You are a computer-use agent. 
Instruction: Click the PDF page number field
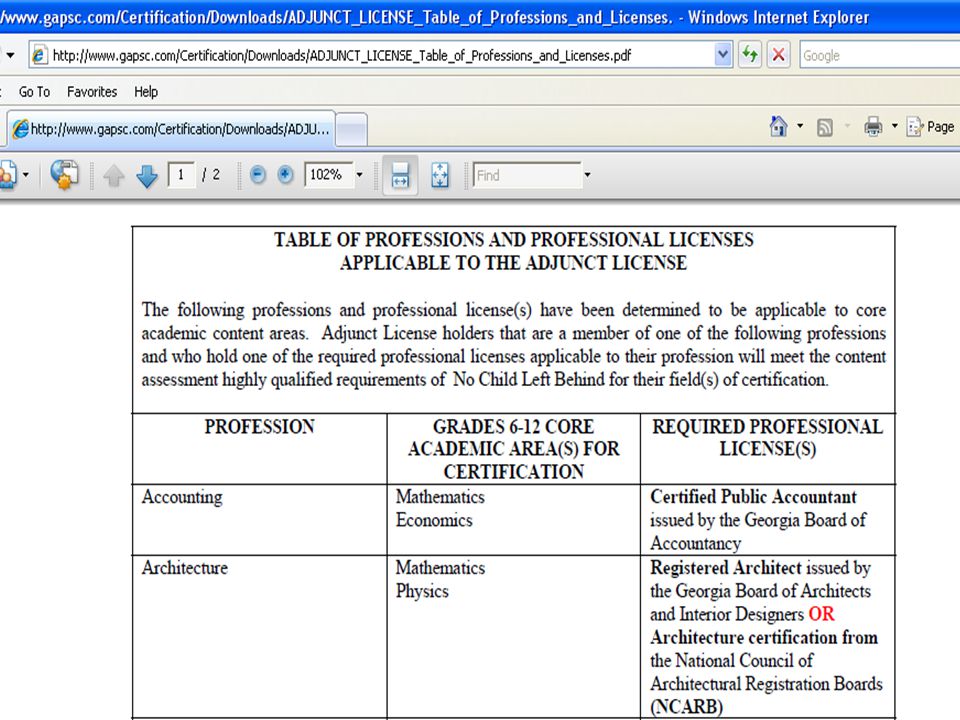(181, 175)
